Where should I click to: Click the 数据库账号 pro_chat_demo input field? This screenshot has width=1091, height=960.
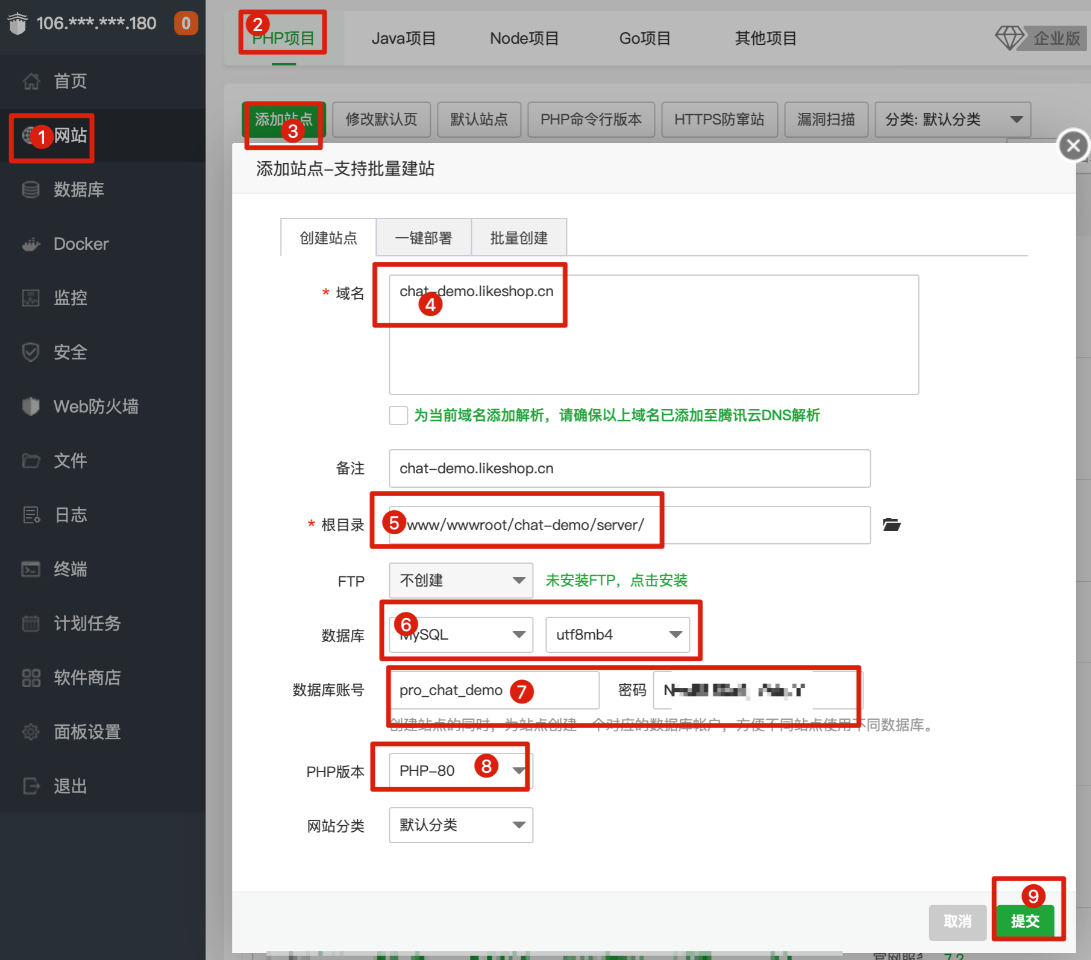coord(493,690)
